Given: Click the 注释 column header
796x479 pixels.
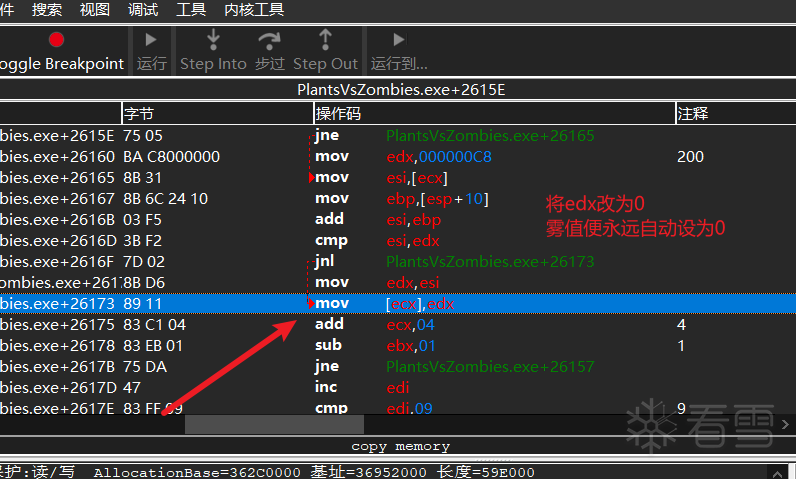Looking at the screenshot, I should pyautogui.click(x=736, y=113).
